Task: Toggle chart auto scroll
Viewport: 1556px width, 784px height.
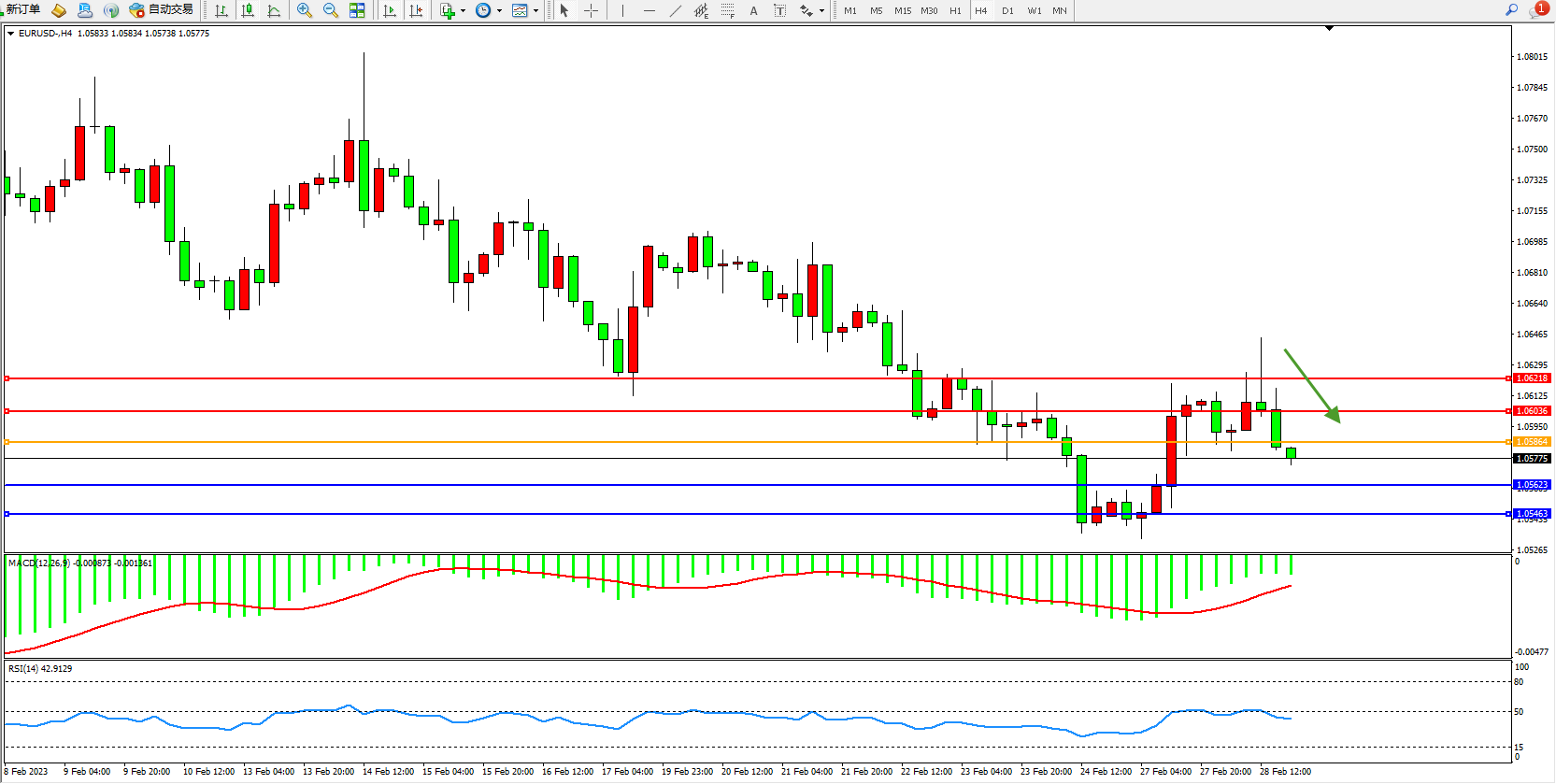Action: click(x=390, y=10)
